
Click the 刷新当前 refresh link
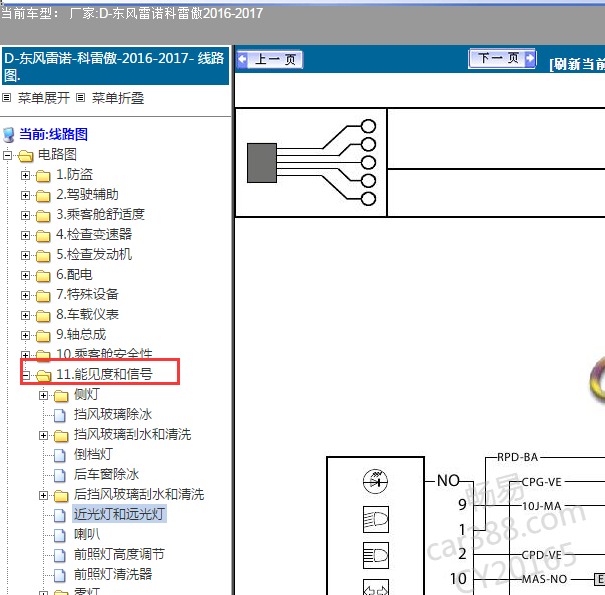pyautogui.click(x=577, y=64)
